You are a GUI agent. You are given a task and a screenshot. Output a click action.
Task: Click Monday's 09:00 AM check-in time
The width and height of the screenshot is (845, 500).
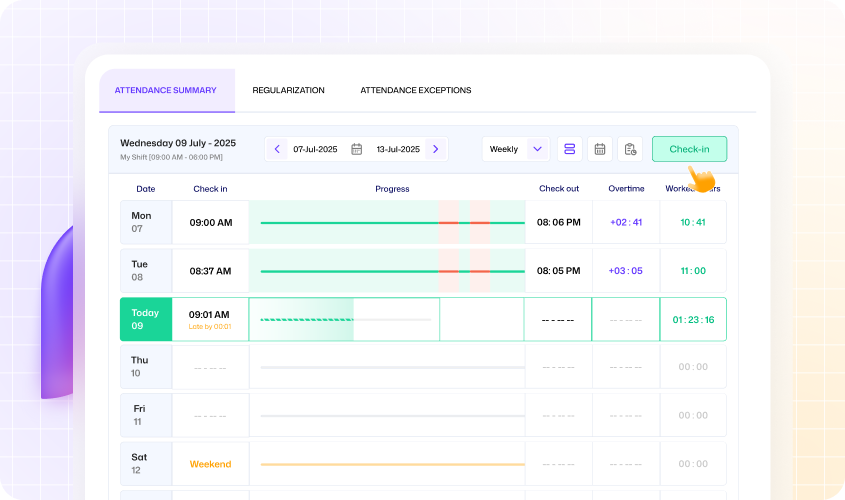(211, 223)
